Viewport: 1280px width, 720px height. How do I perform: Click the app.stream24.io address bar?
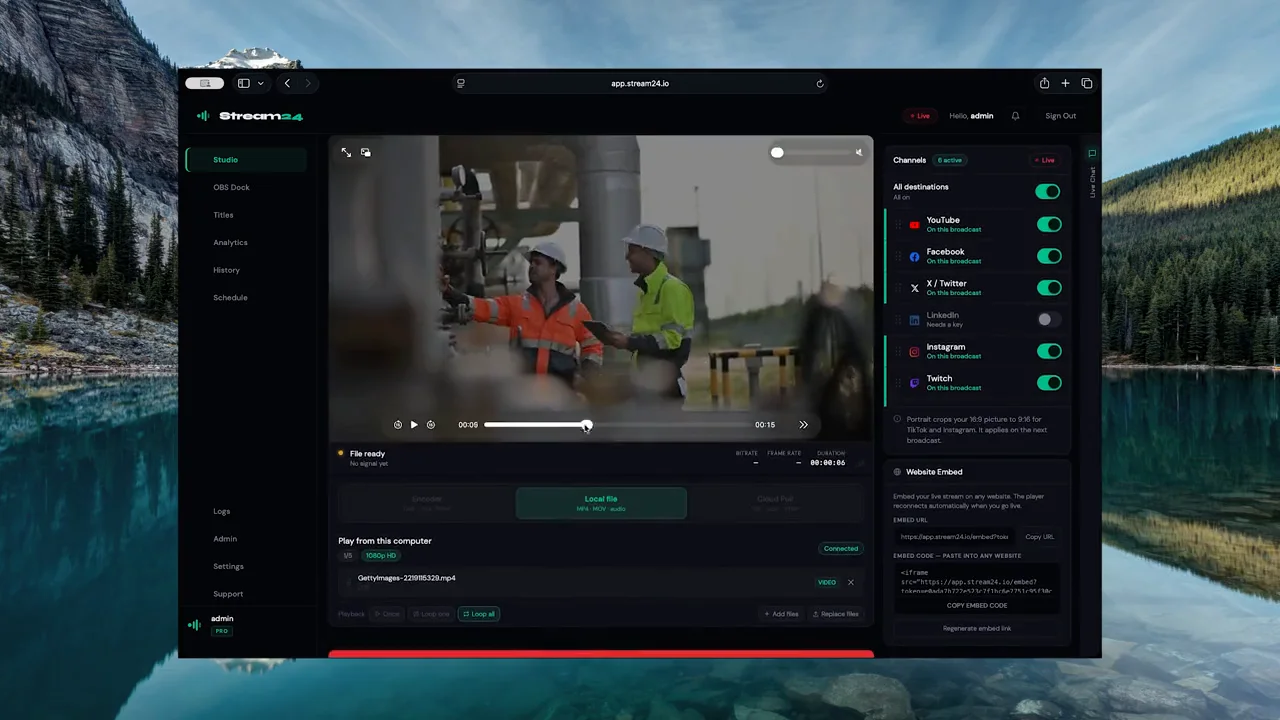click(640, 84)
